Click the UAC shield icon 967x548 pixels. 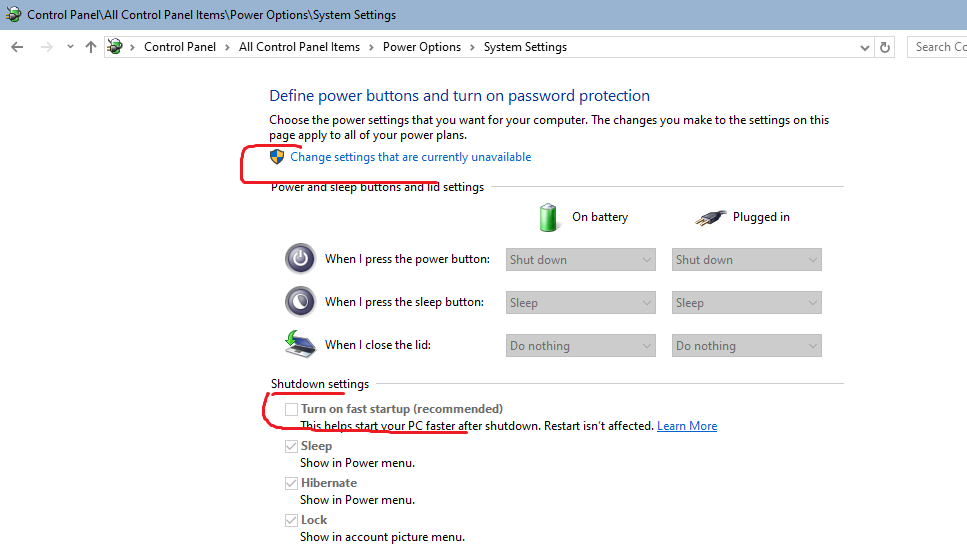coord(277,157)
